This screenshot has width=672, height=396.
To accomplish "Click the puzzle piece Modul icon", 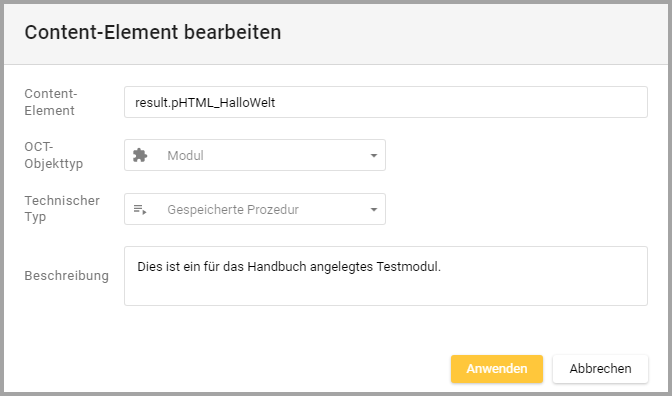I will point(140,155).
